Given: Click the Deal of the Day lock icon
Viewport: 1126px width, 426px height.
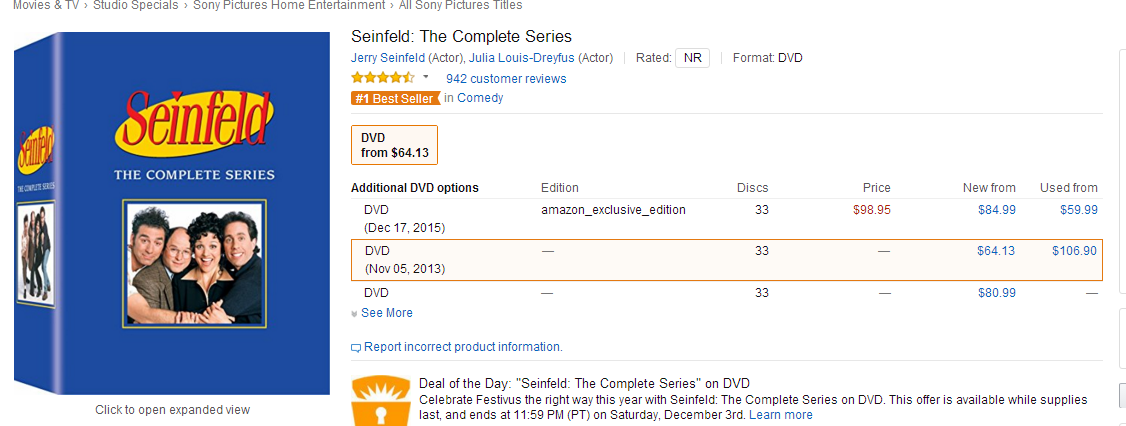Looking at the screenshot, I should [x=380, y=400].
